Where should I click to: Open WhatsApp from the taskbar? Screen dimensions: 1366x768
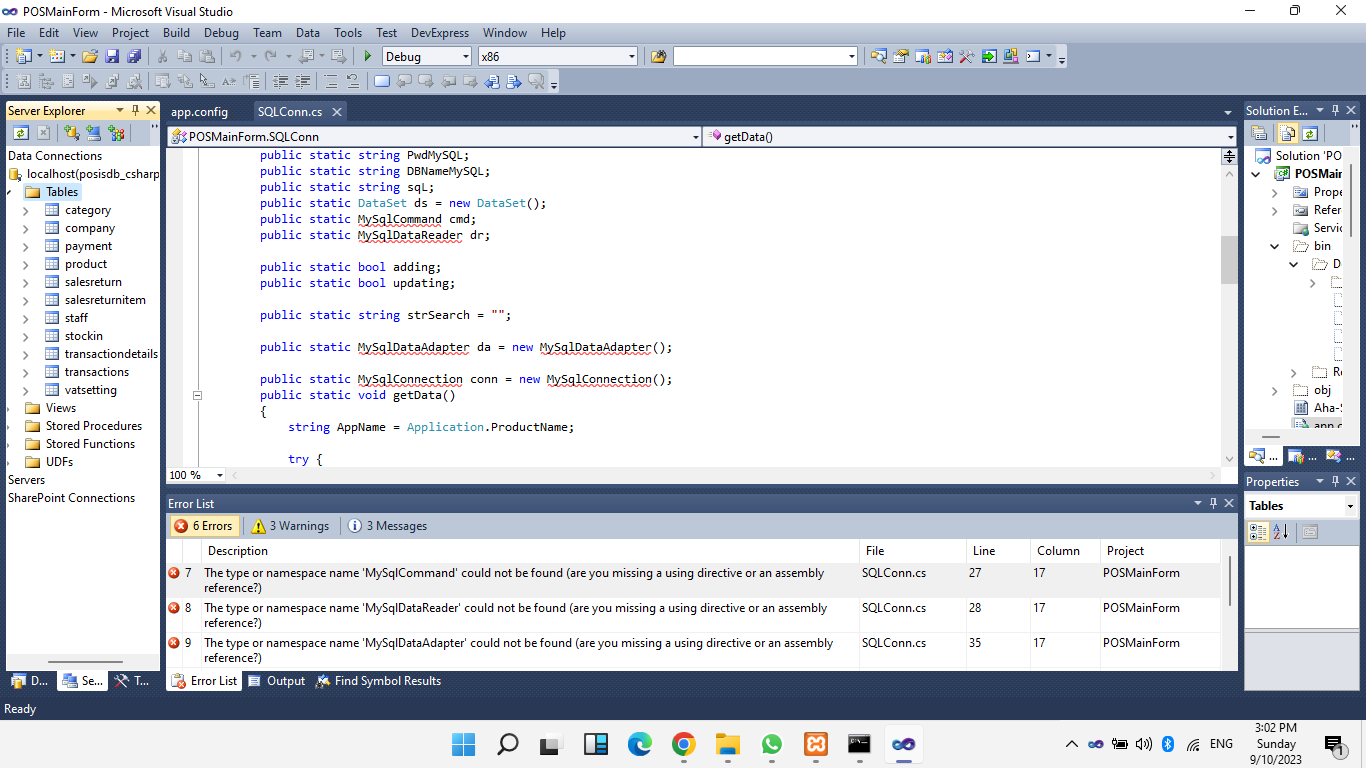coord(771,744)
